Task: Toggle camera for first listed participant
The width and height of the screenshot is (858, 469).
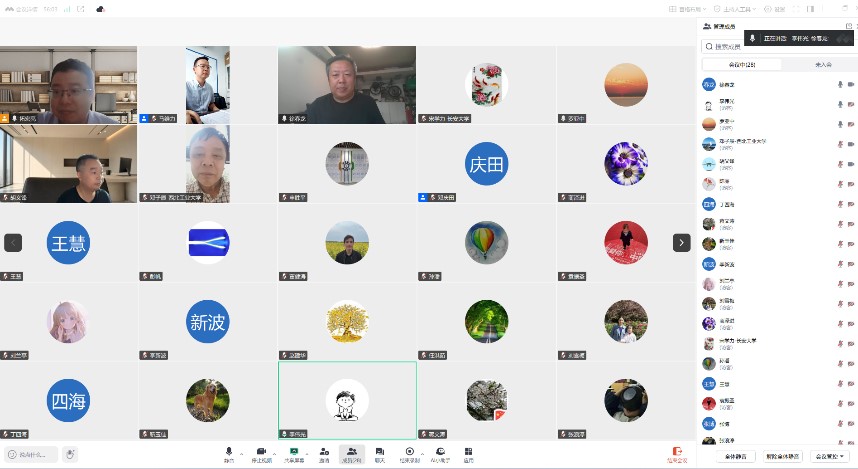Action: click(x=851, y=84)
